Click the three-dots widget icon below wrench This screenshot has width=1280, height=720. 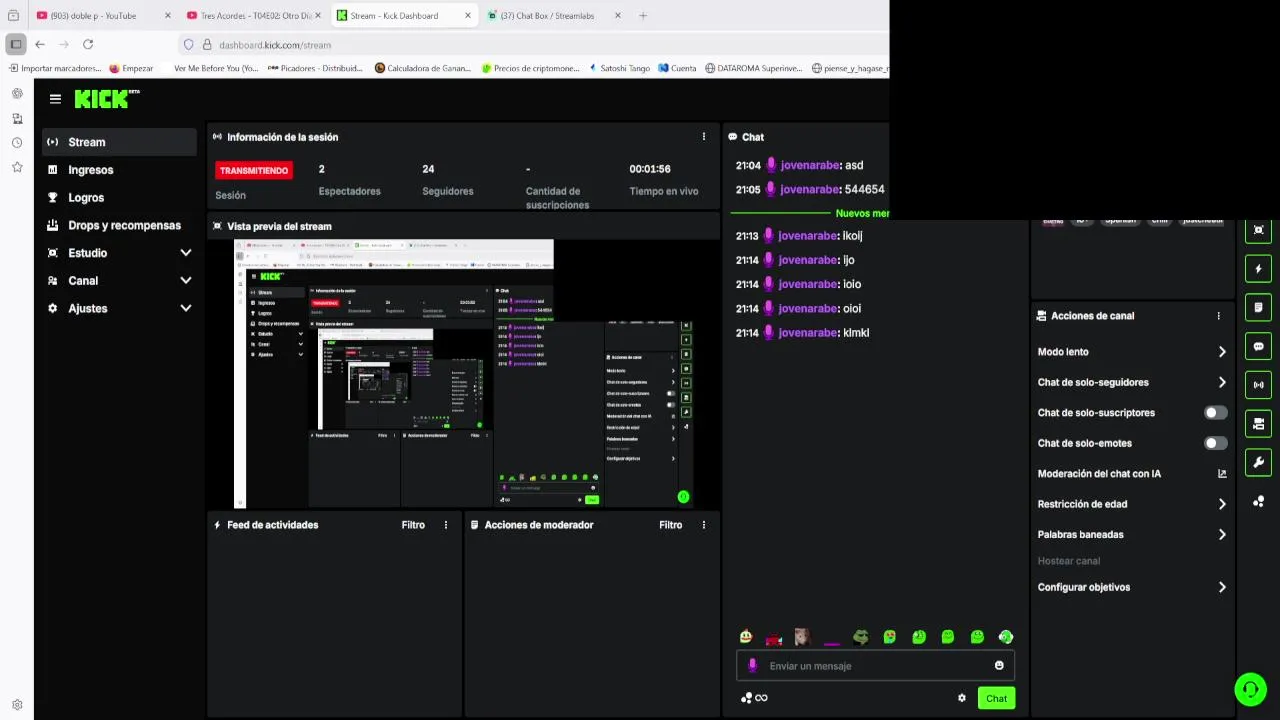pos(1259,501)
